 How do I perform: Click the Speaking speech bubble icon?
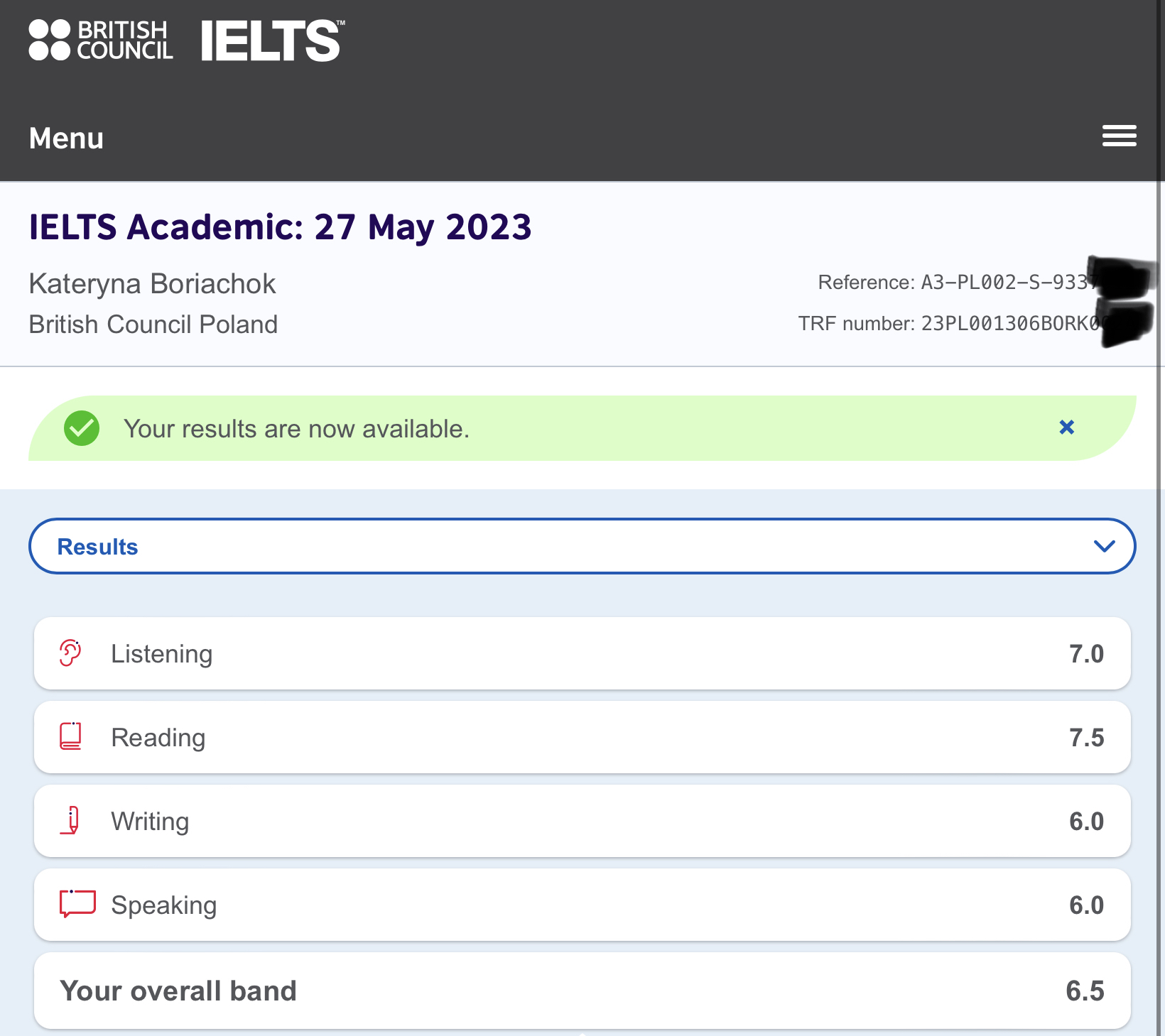coord(77,903)
